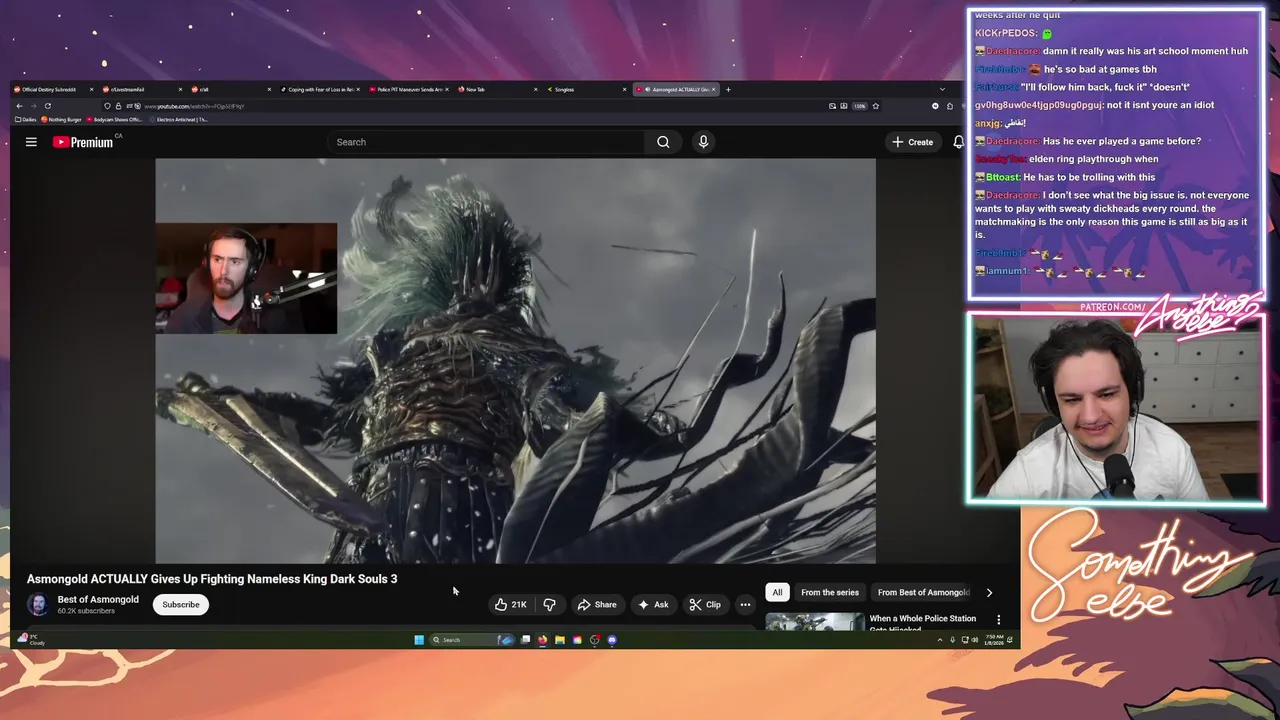Viewport: 1280px width, 720px height.
Task: Open the Windows Start menu
Action: 419,640
